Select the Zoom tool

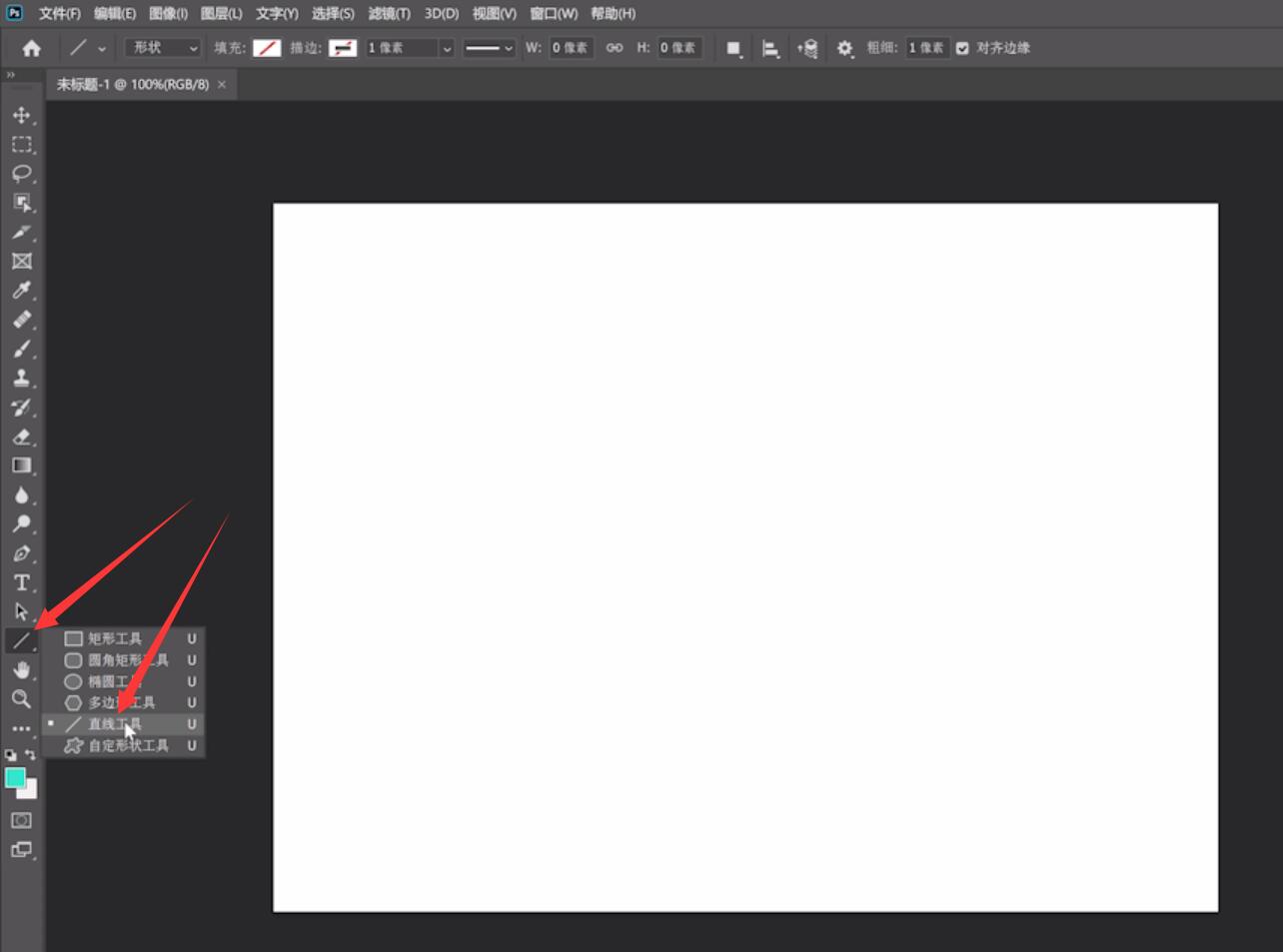(x=21, y=699)
